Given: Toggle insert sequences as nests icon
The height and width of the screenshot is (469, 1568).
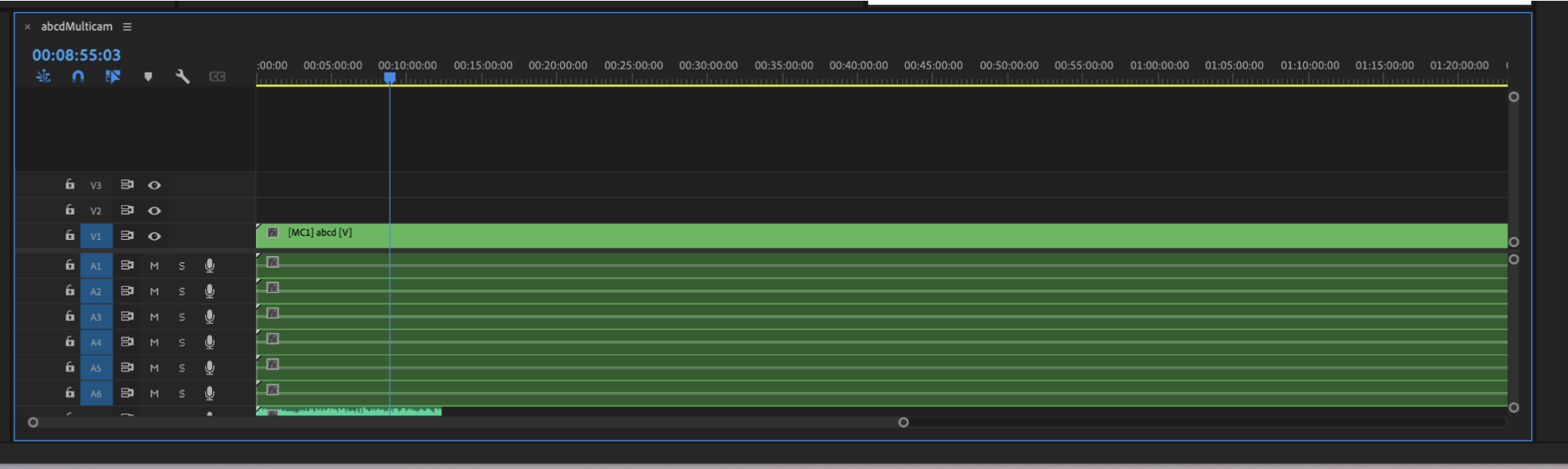Looking at the screenshot, I should pos(43,76).
